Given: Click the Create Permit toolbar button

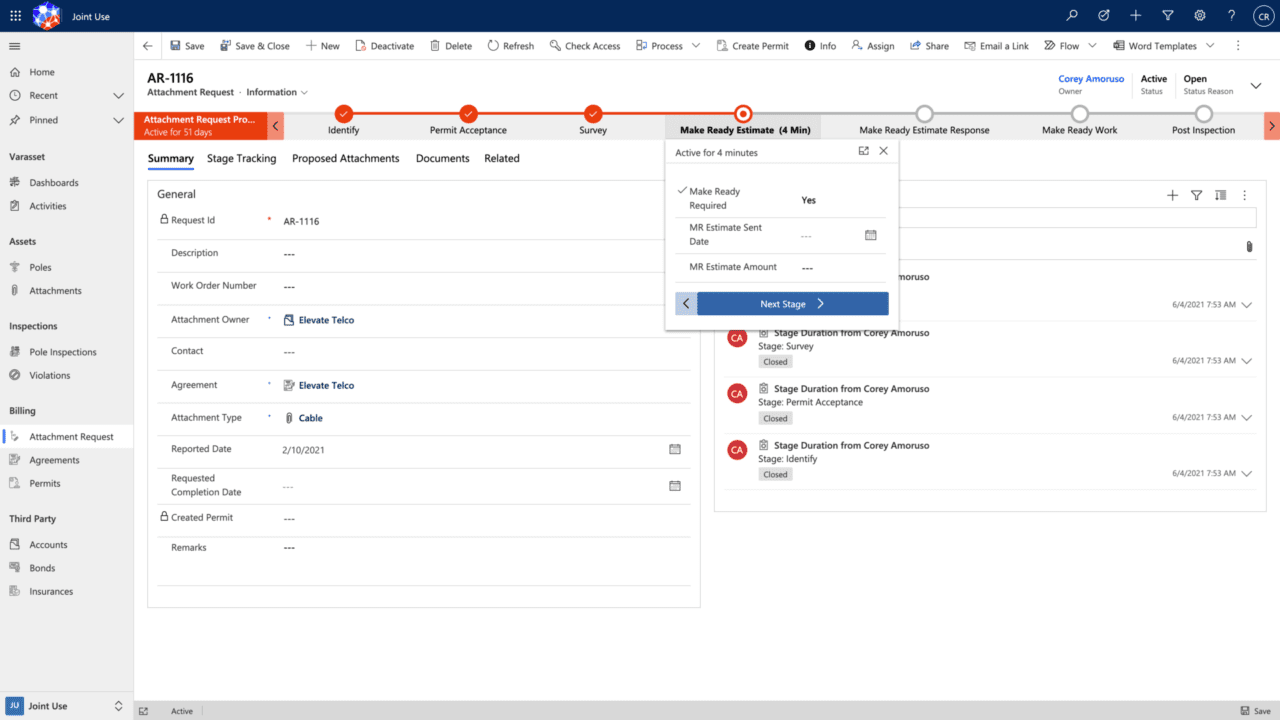Looking at the screenshot, I should [751, 46].
